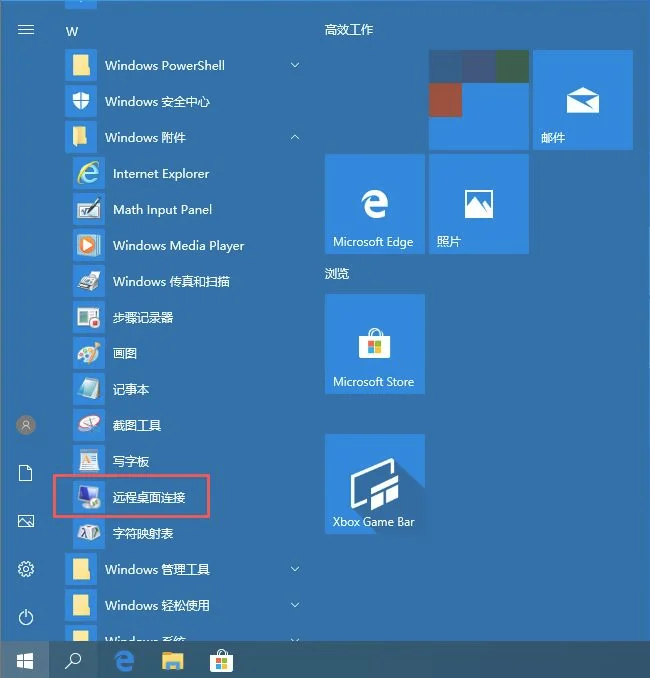The width and height of the screenshot is (650, 678).
Task: Click the 浏览 group header
Action: pyautogui.click(x=336, y=273)
